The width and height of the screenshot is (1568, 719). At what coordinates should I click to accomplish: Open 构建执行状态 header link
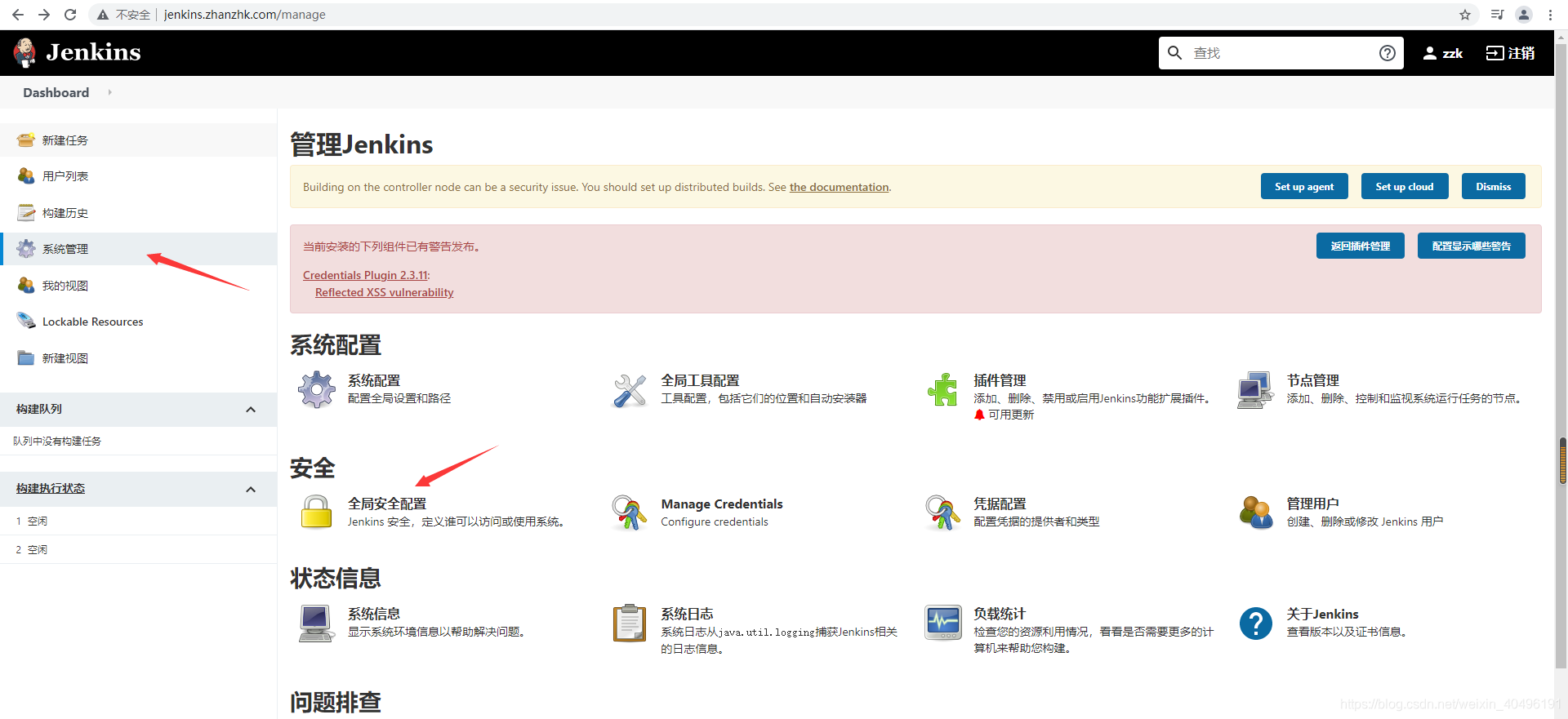pyautogui.click(x=51, y=488)
